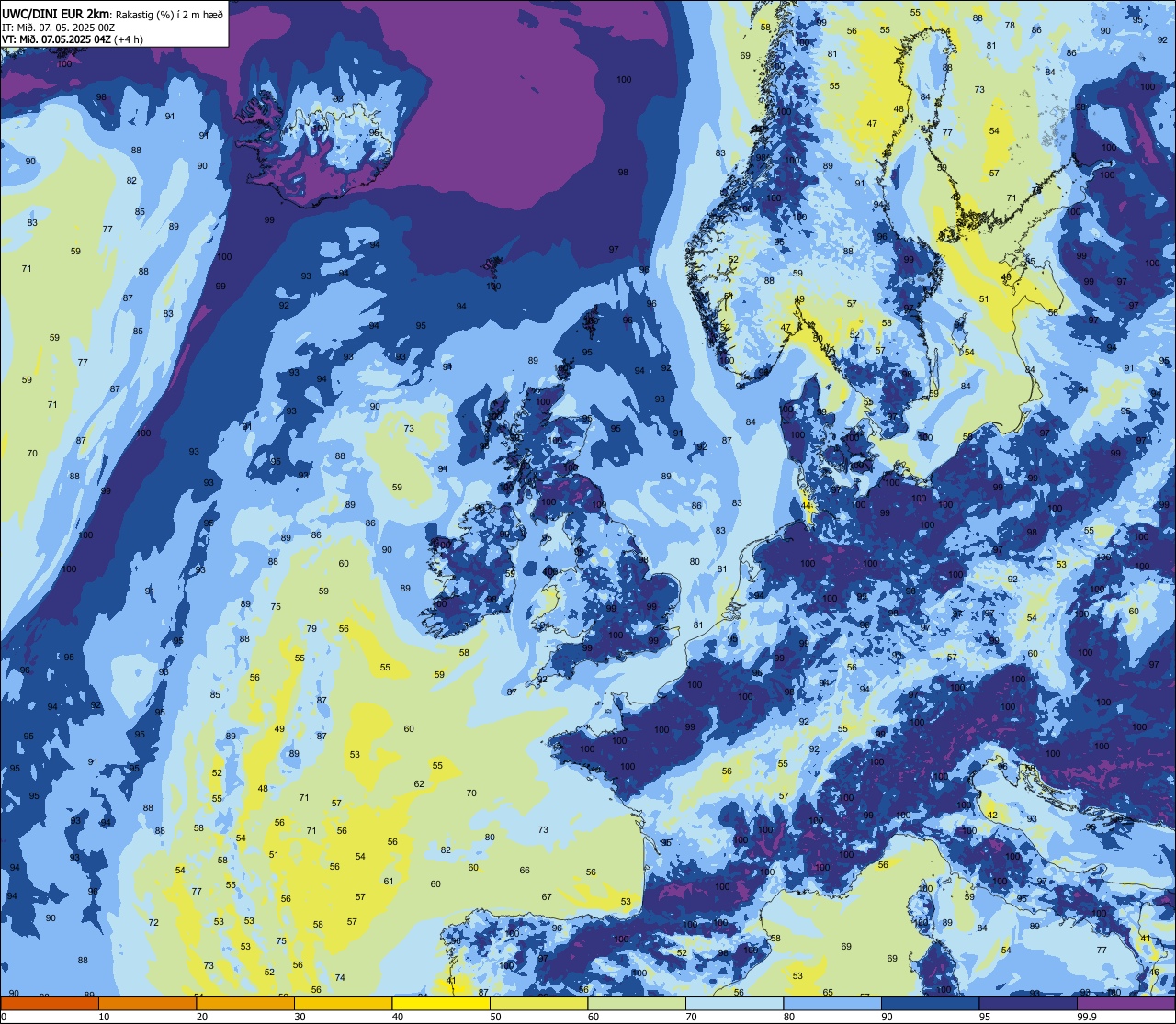
Task: Select the dark blue 90–95 legend segment
Action: pos(931,1004)
